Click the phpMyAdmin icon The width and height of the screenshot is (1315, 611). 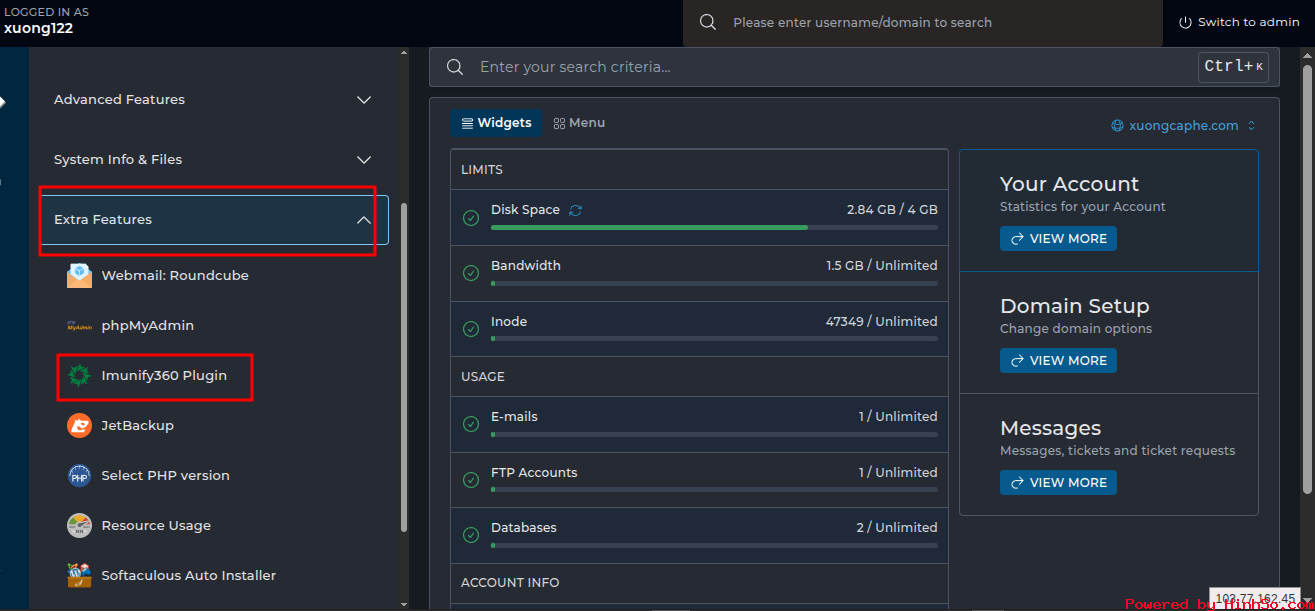tap(79, 326)
